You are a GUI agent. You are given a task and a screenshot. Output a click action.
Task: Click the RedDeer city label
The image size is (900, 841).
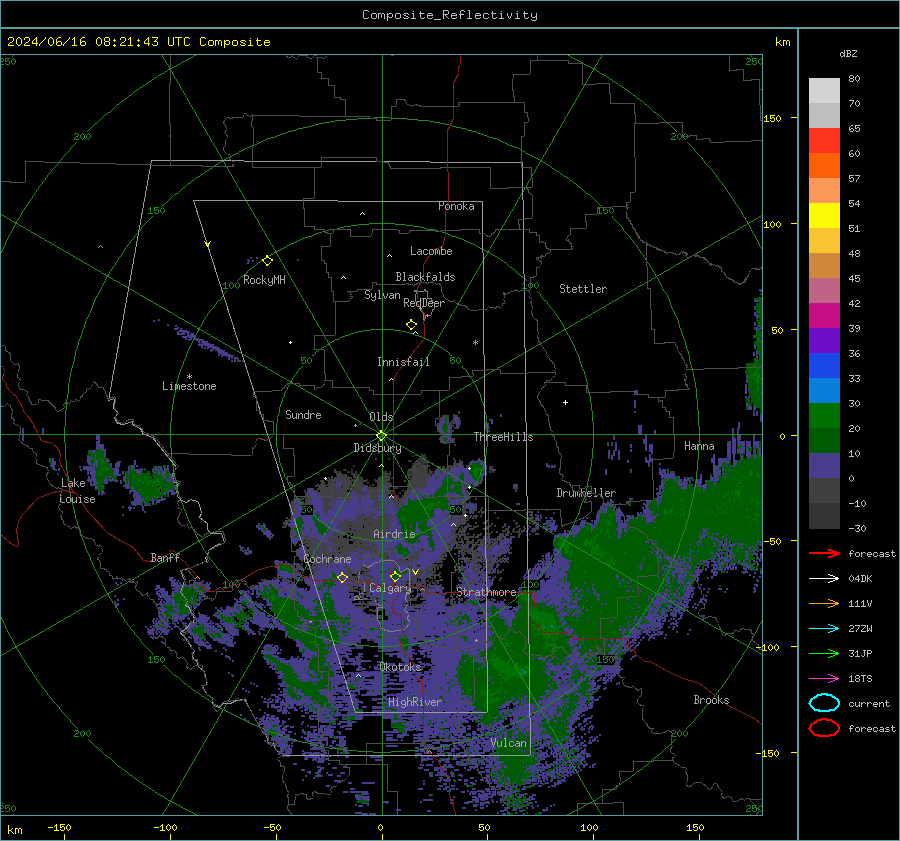(424, 303)
